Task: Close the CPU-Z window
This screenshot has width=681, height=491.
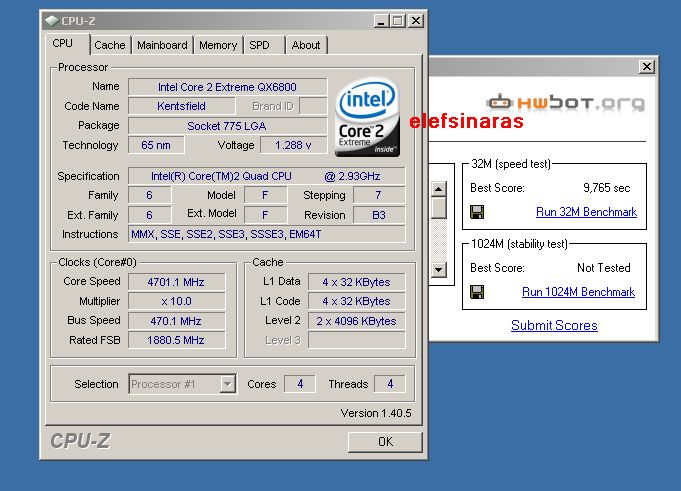Action: (x=416, y=20)
